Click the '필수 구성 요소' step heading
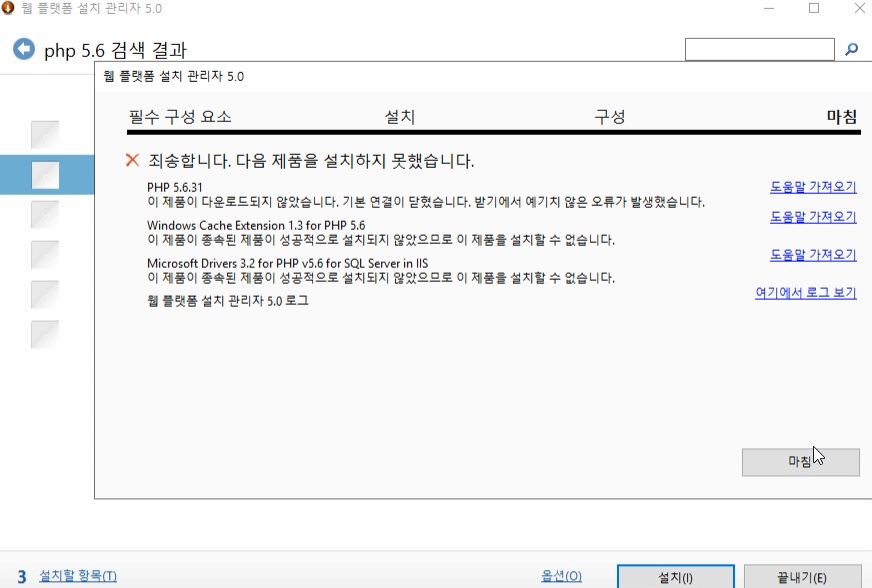 180,117
